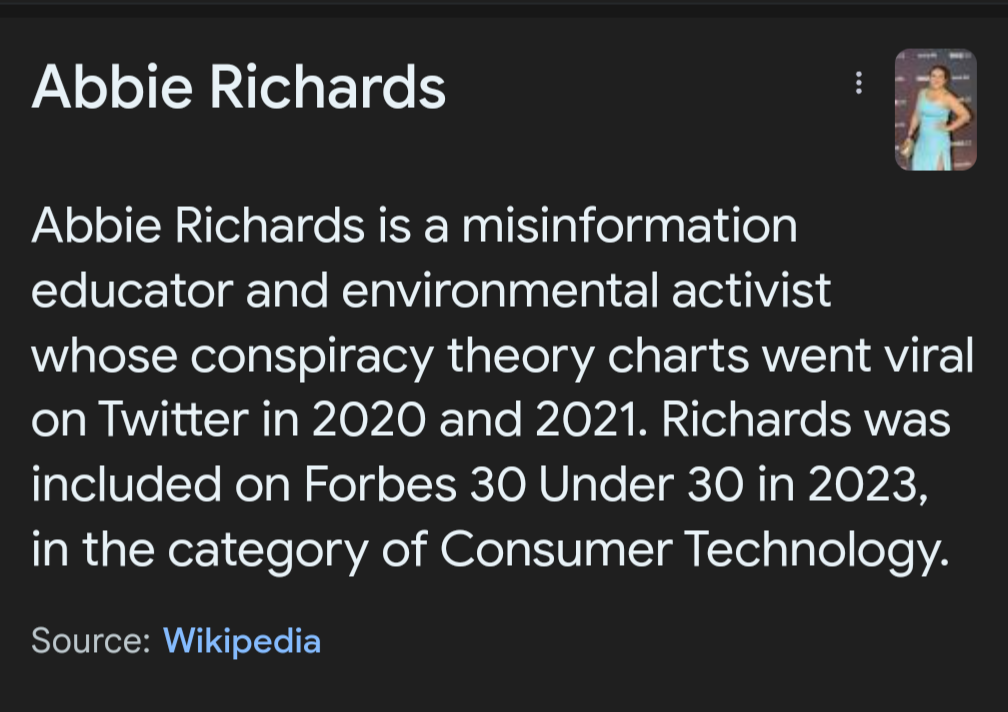Click "conspiracy theory charts" phrase

[470, 357]
